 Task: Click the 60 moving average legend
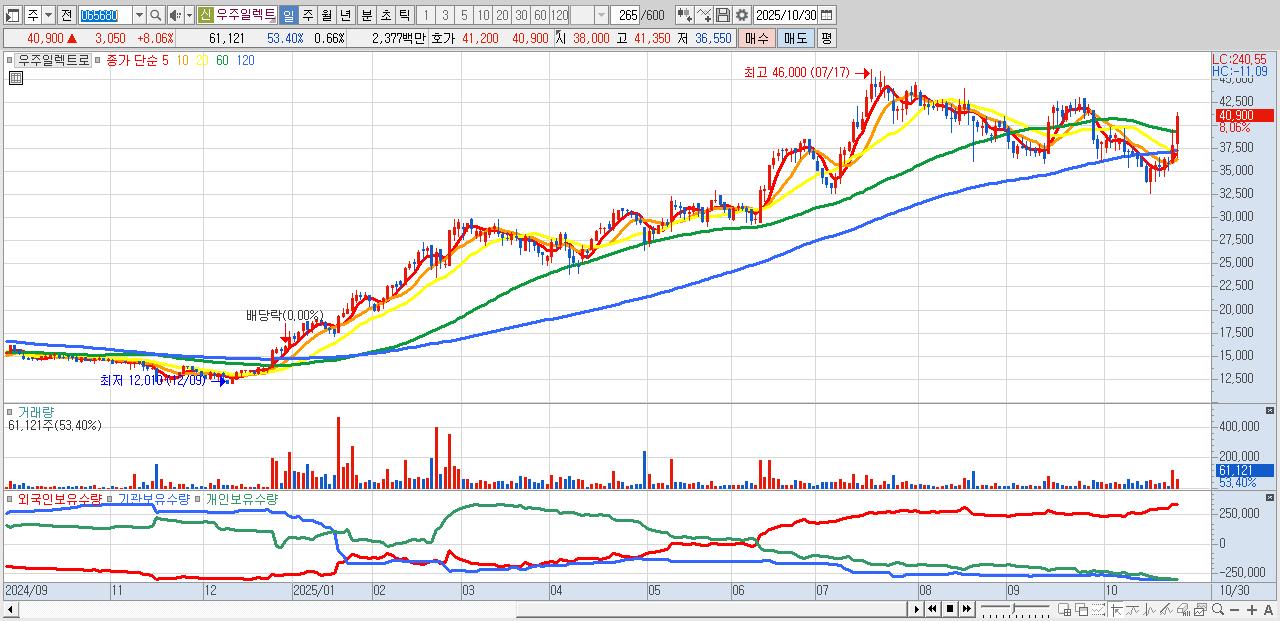[x=221, y=61]
